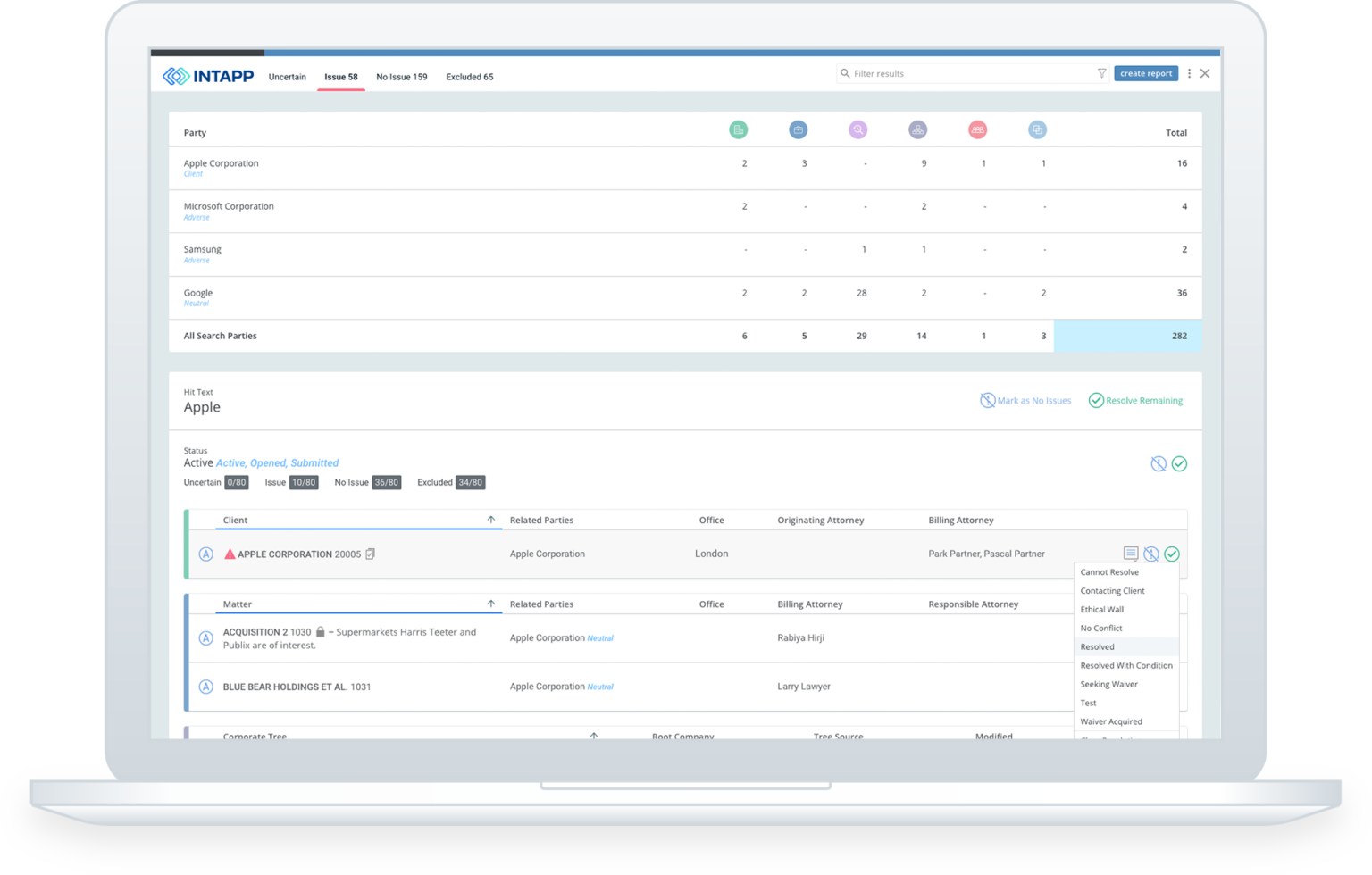Toggle the green resolve checkmark on Apple Corporation row

[1172, 554]
